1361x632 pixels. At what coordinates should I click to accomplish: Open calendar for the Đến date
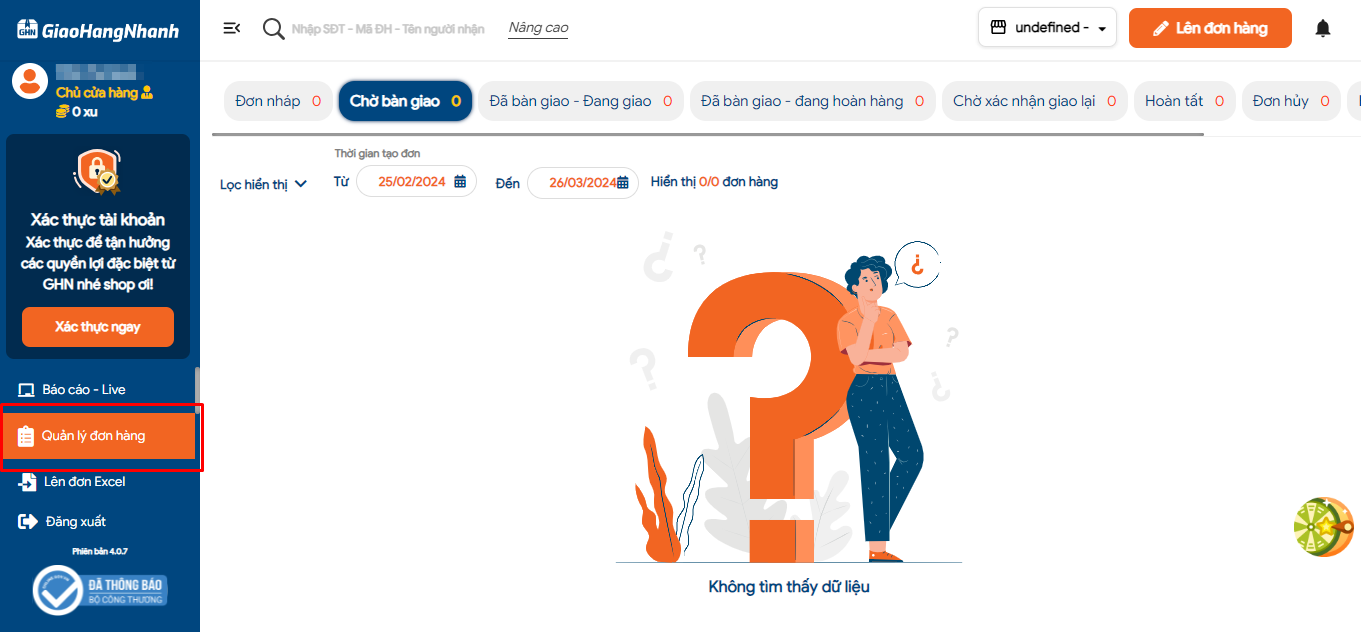tap(622, 183)
